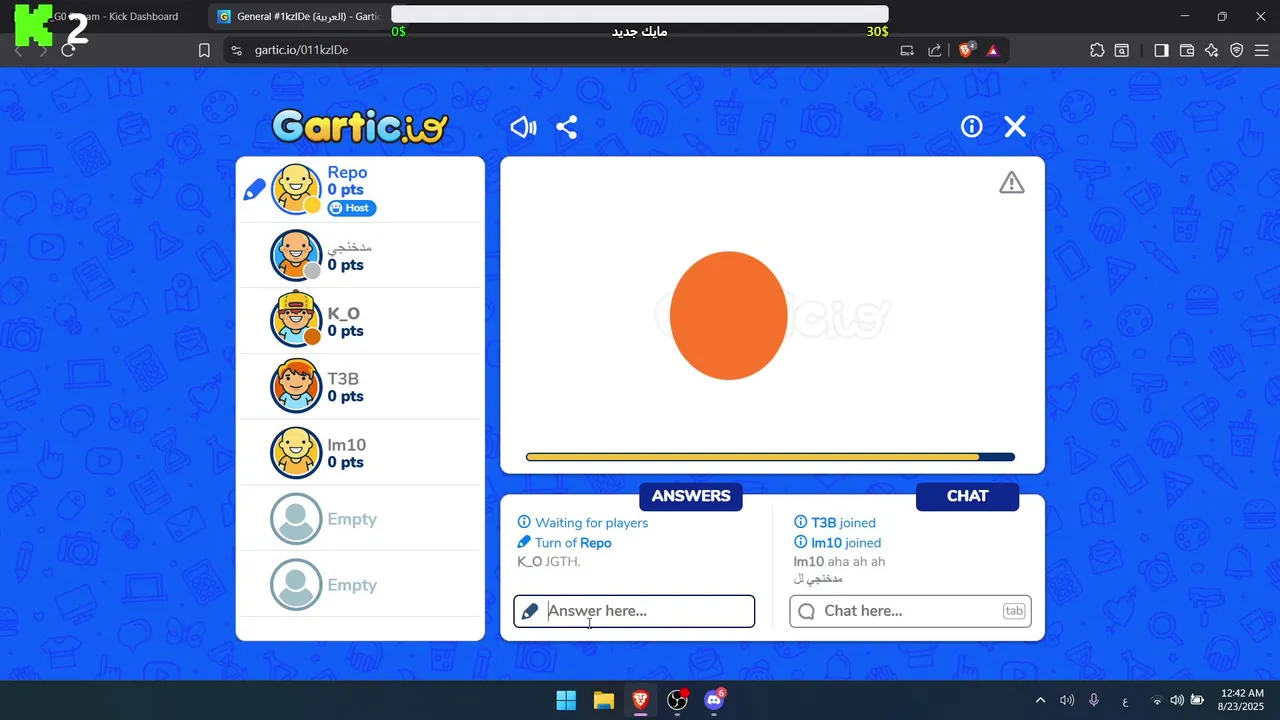This screenshot has width=1280, height=720.
Task: Focus the Answer here input field
Action: (x=634, y=611)
